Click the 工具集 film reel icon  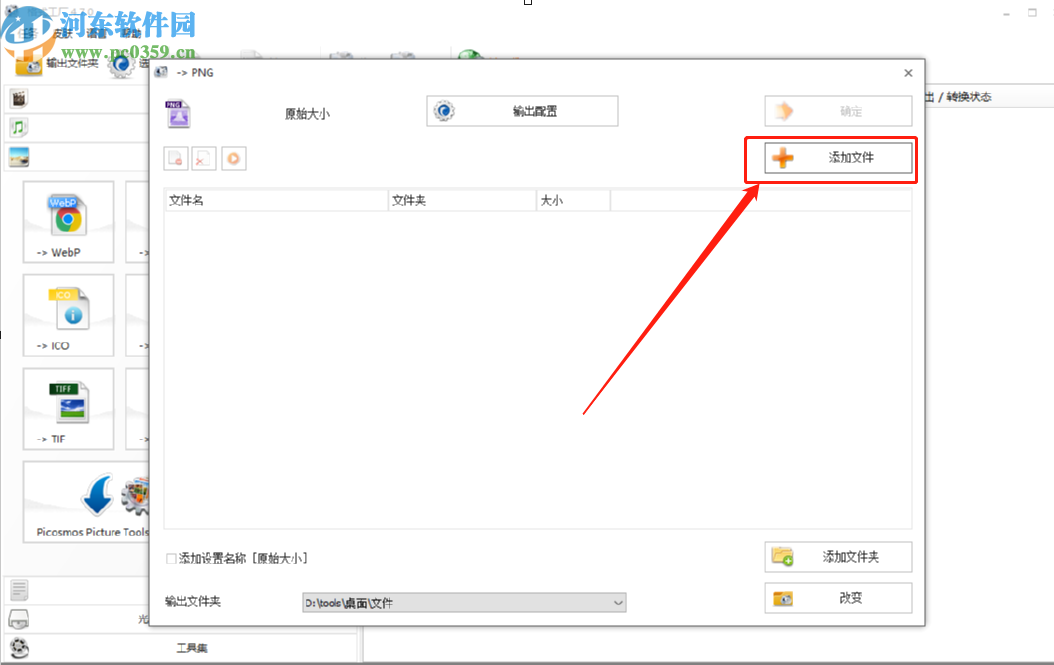[19, 648]
